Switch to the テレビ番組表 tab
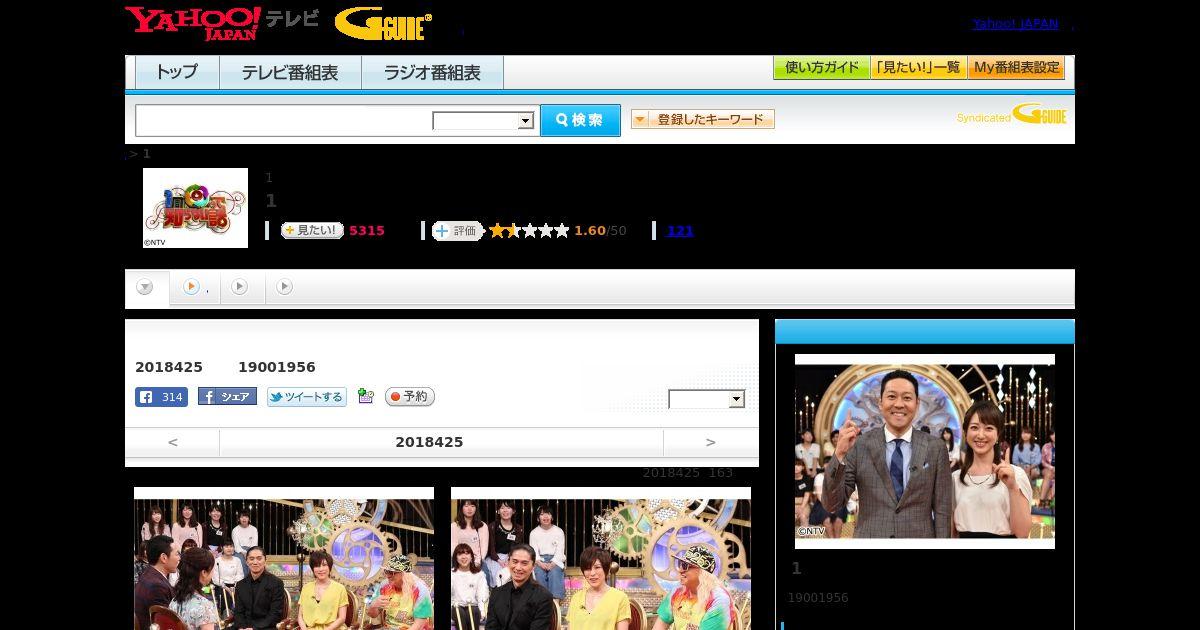Image resolution: width=1200 pixels, height=630 pixels. click(x=290, y=73)
